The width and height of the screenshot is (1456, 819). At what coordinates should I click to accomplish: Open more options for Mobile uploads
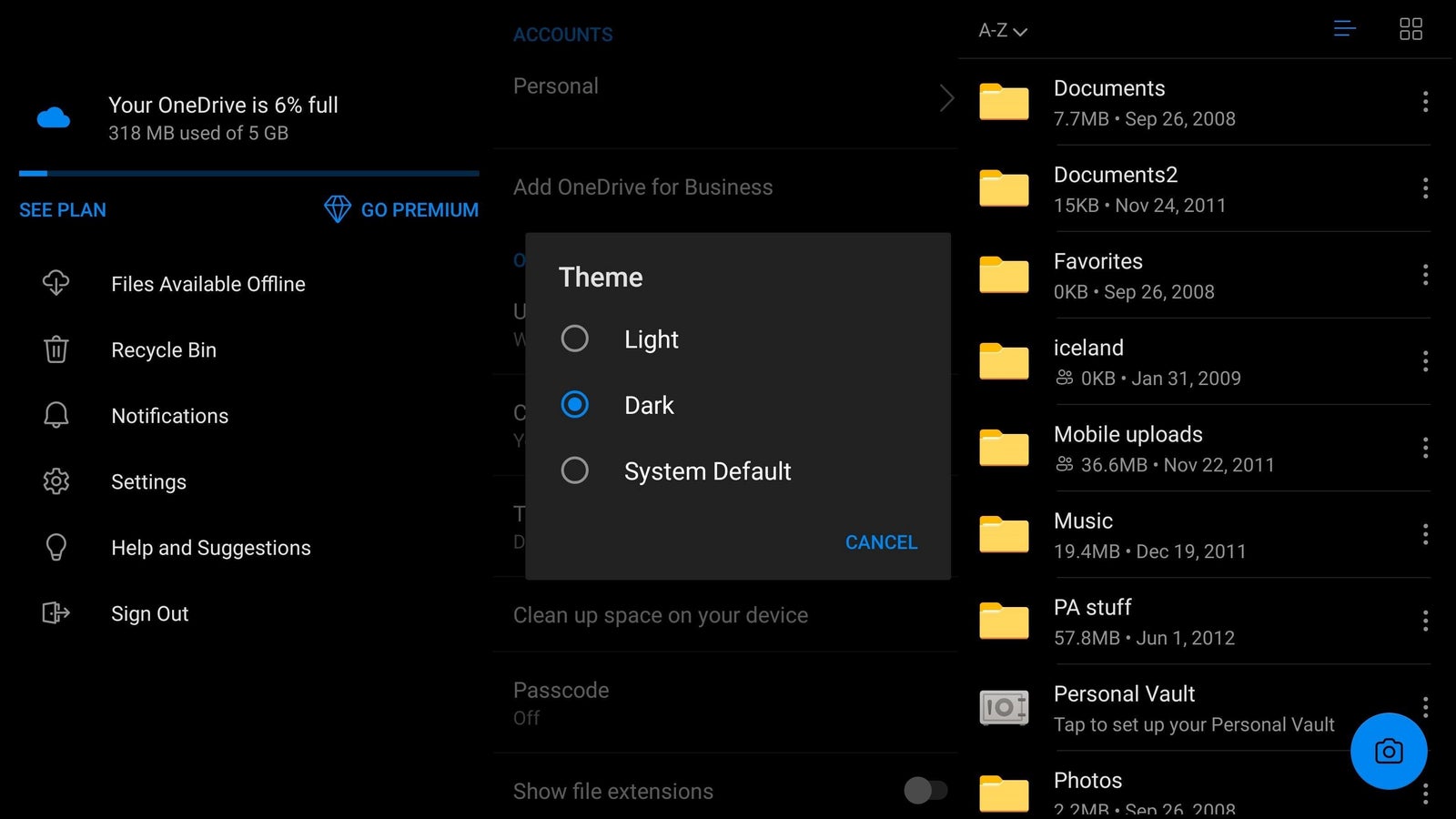coord(1425,448)
